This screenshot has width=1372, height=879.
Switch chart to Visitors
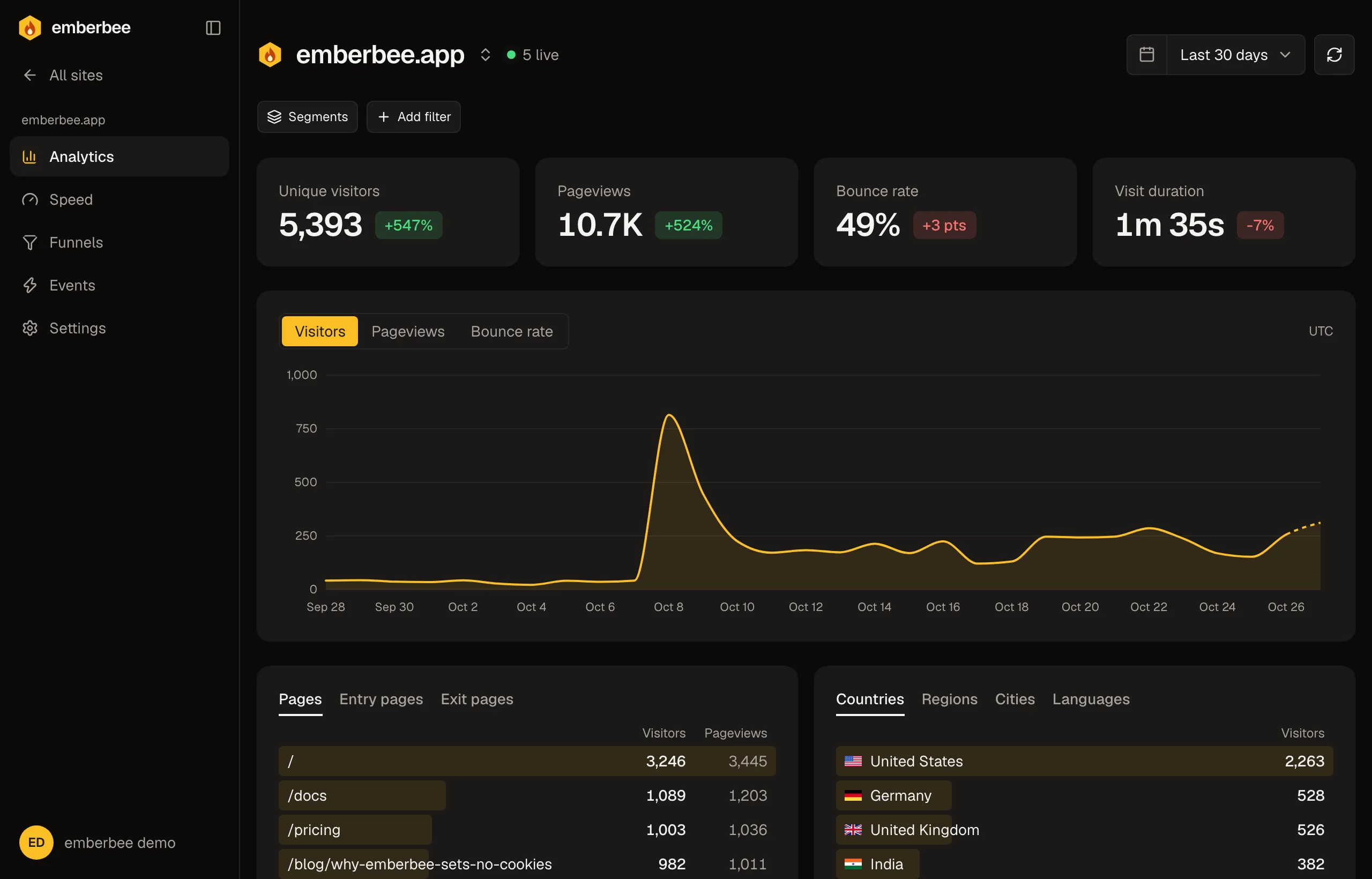319,331
